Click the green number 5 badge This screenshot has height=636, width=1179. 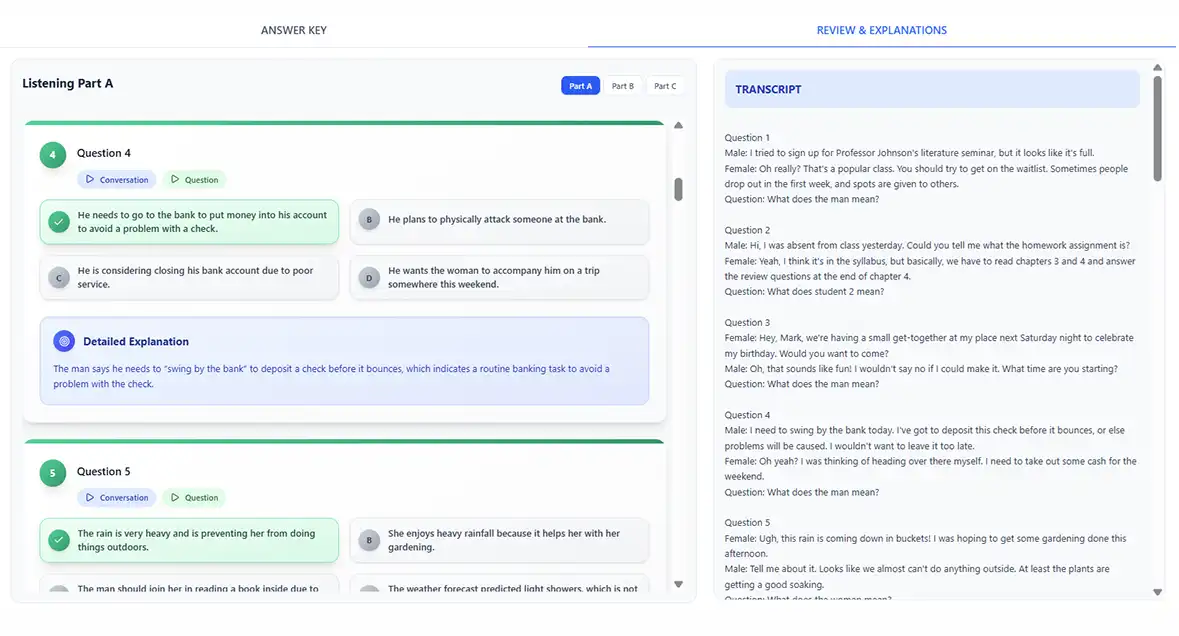[x=53, y=473]
